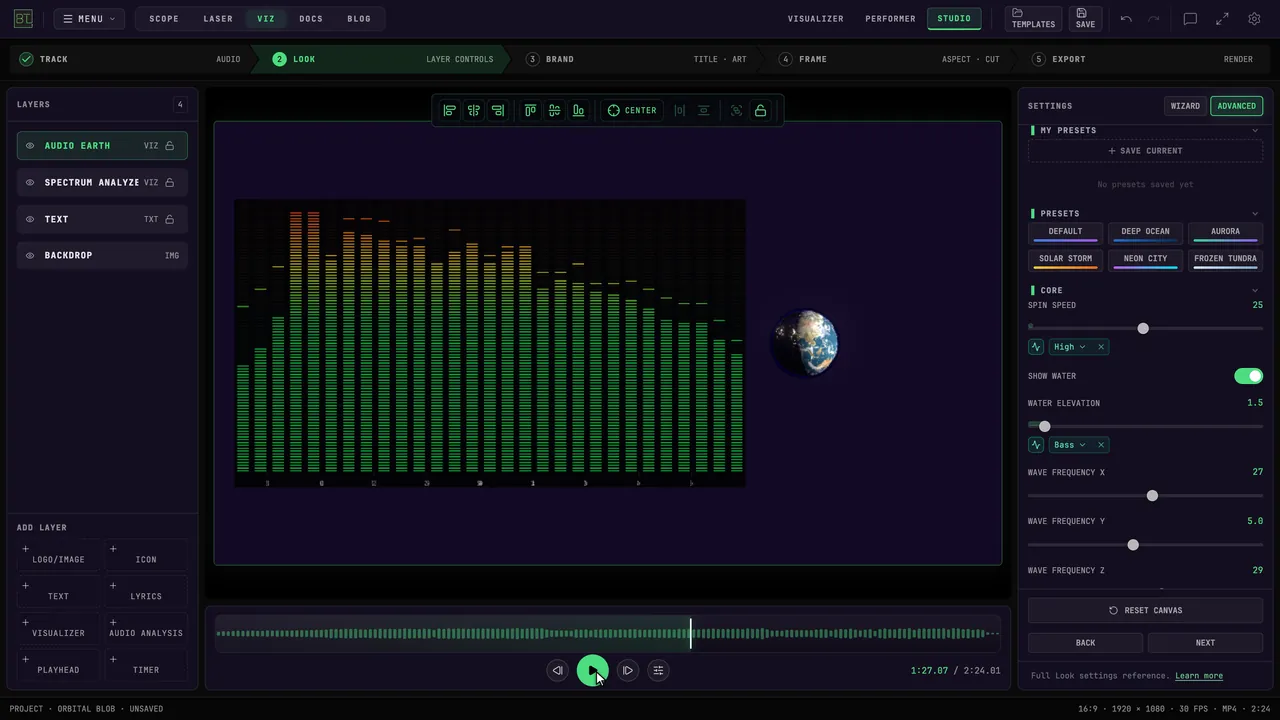Align layer to top edge

530,110
